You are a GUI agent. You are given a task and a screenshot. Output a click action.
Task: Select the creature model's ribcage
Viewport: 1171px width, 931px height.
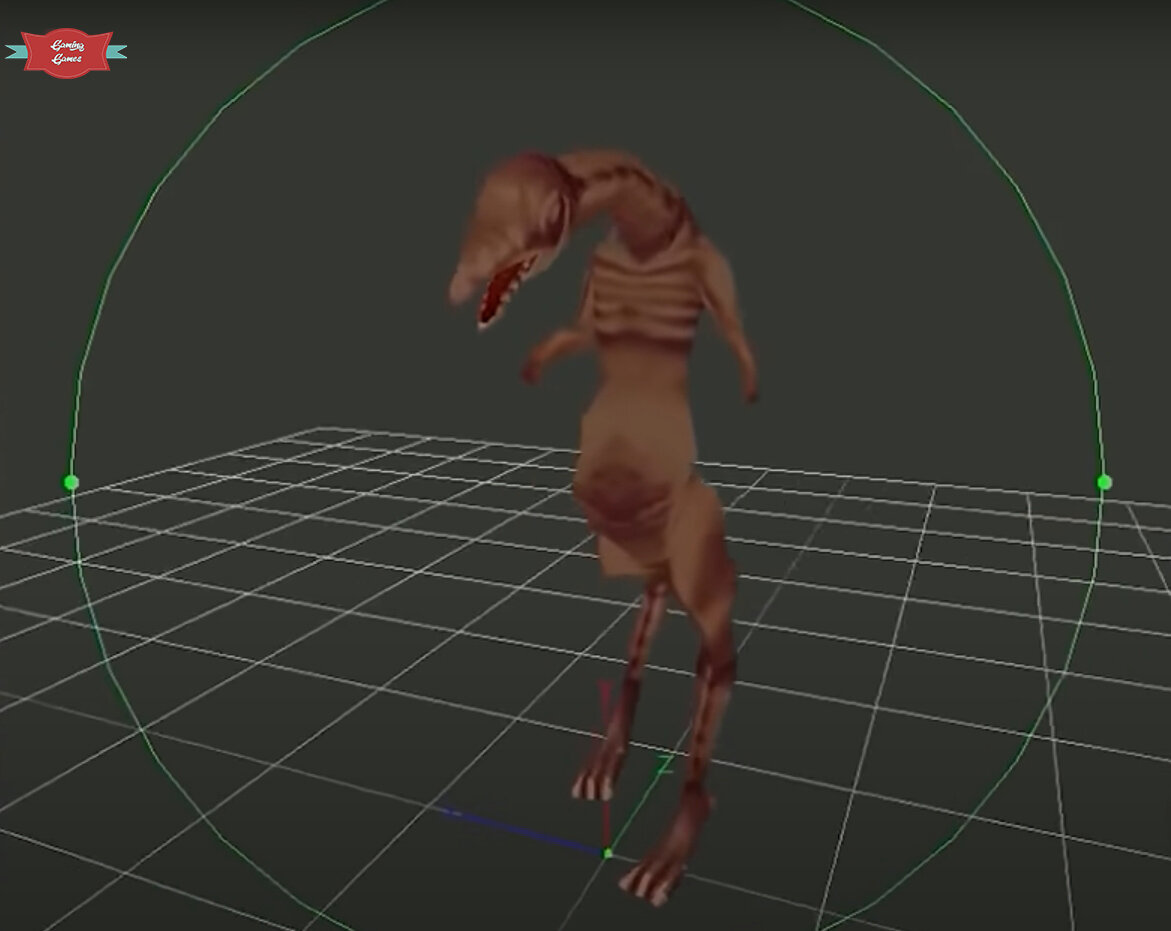tap(646, 299)
